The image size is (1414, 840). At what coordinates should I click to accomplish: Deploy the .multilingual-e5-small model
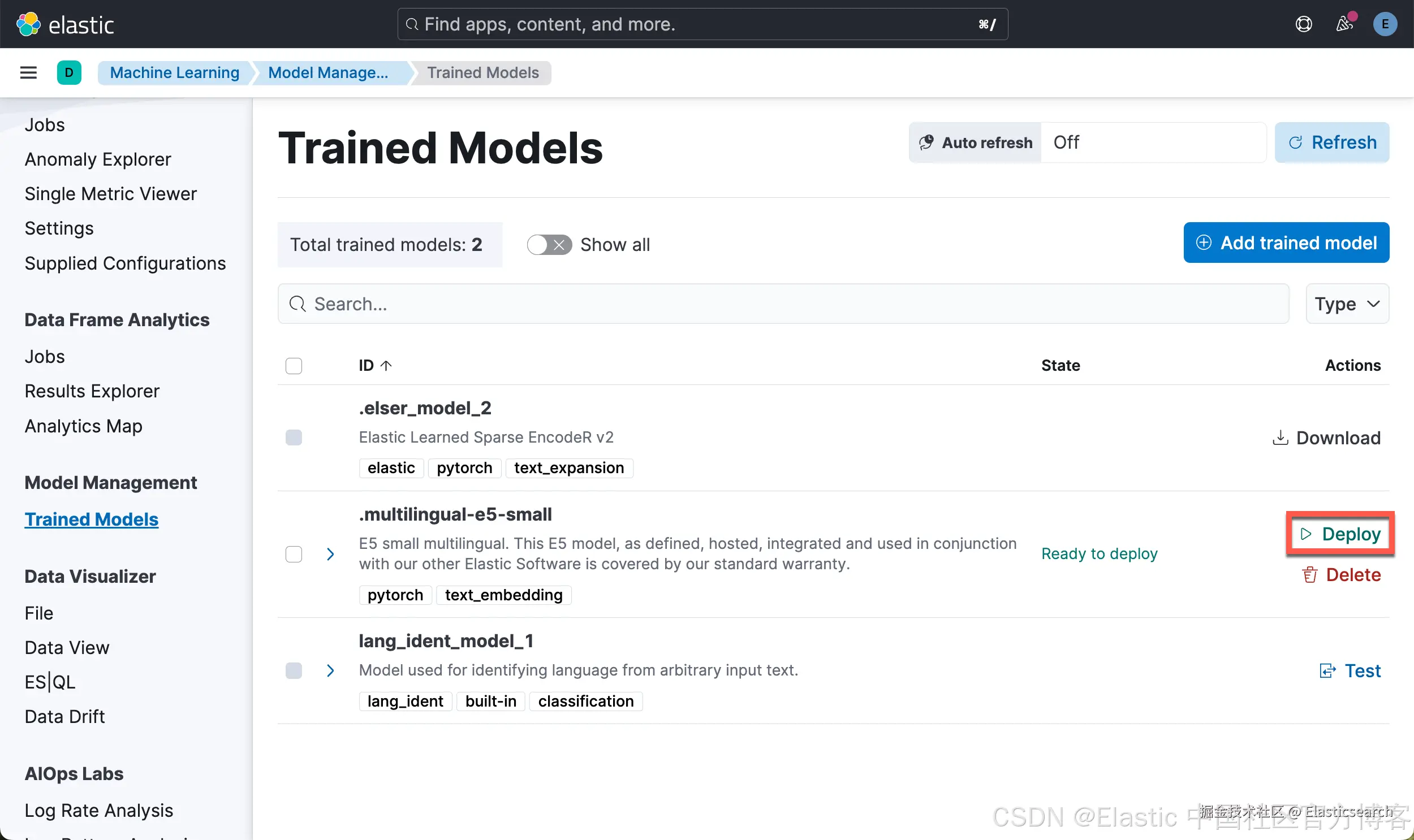point(1340,533)
